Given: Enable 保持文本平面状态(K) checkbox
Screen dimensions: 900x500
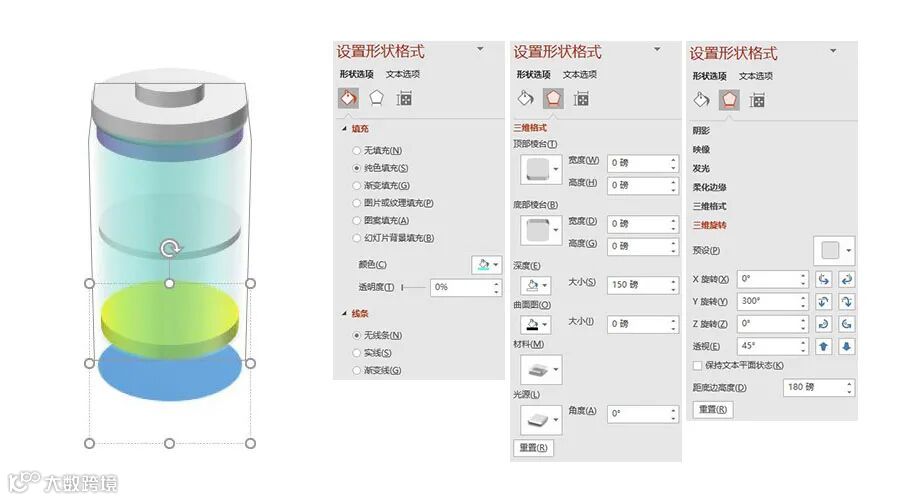Looking at the screenshot, I should click(x=697, y=366).
